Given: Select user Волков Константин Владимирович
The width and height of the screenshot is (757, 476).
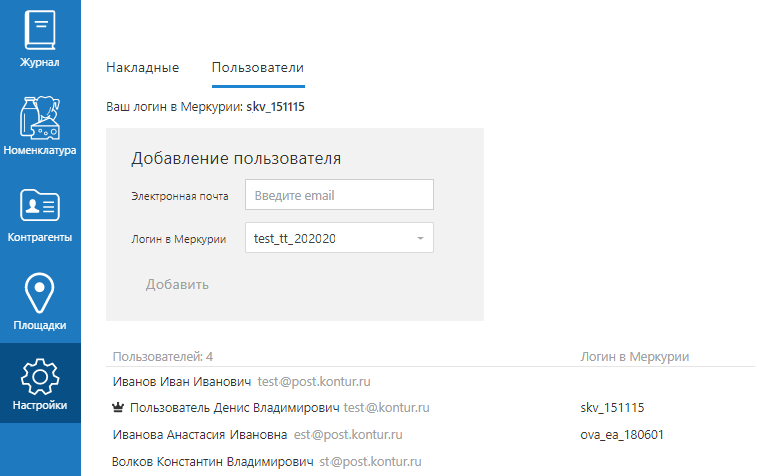Looking at the screenshot, I should 212,462.
